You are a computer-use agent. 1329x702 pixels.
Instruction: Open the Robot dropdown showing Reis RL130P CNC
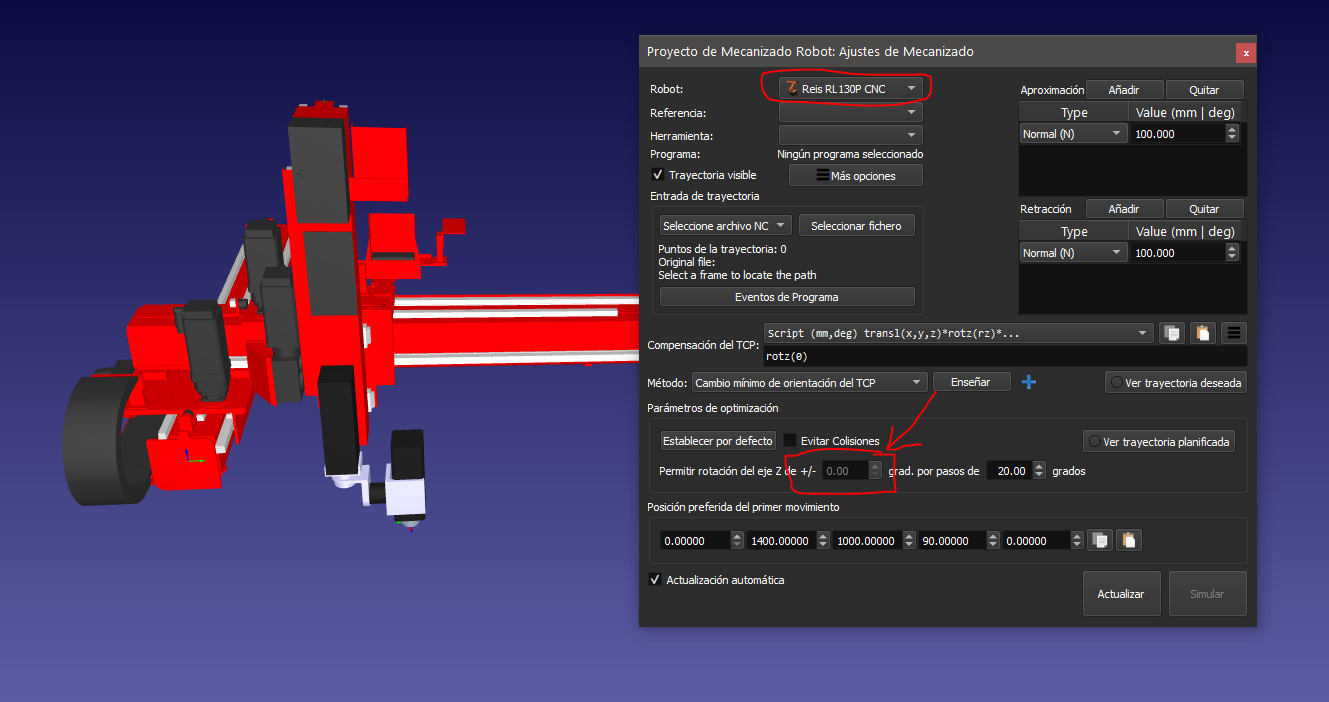point(850,89)
